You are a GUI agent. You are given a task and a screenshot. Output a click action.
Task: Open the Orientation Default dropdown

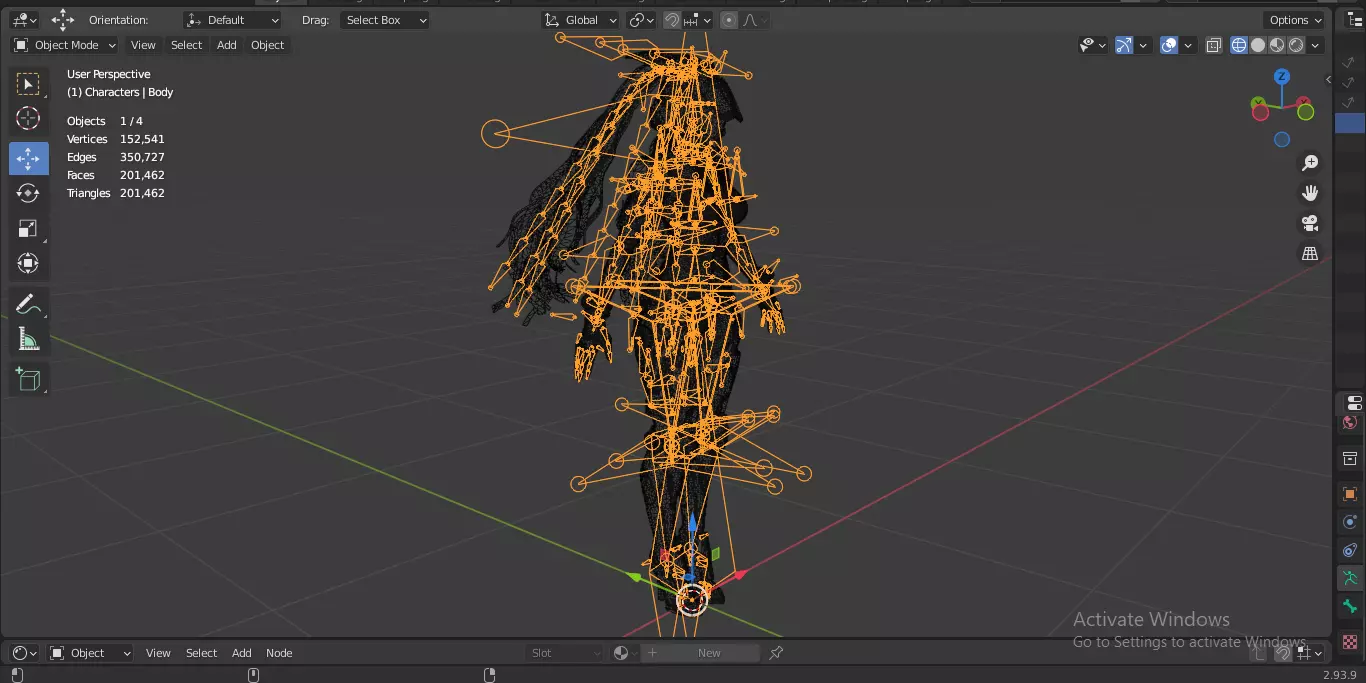(233, 20)
